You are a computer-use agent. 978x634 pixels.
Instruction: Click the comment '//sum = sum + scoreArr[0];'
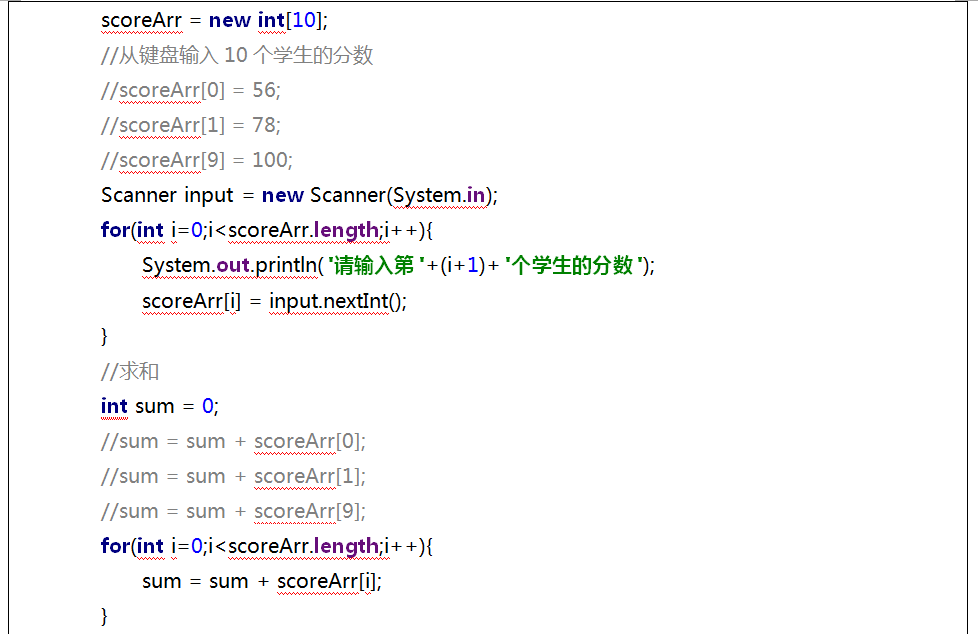tap(233, 441)
